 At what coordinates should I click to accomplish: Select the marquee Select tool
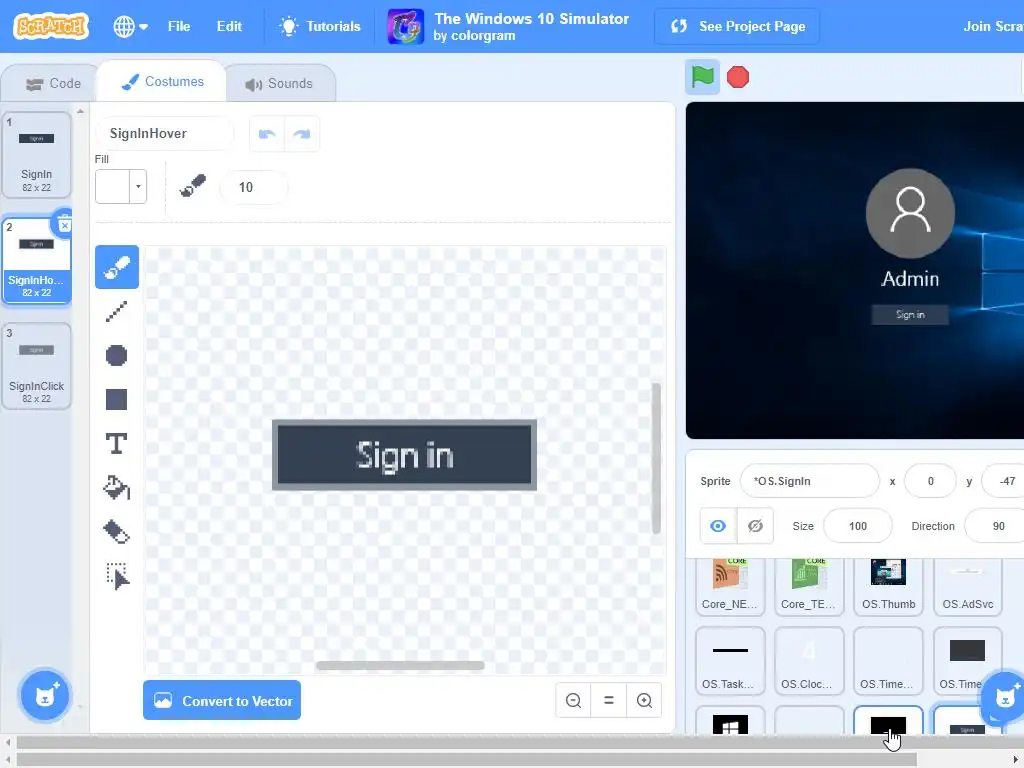117,576
